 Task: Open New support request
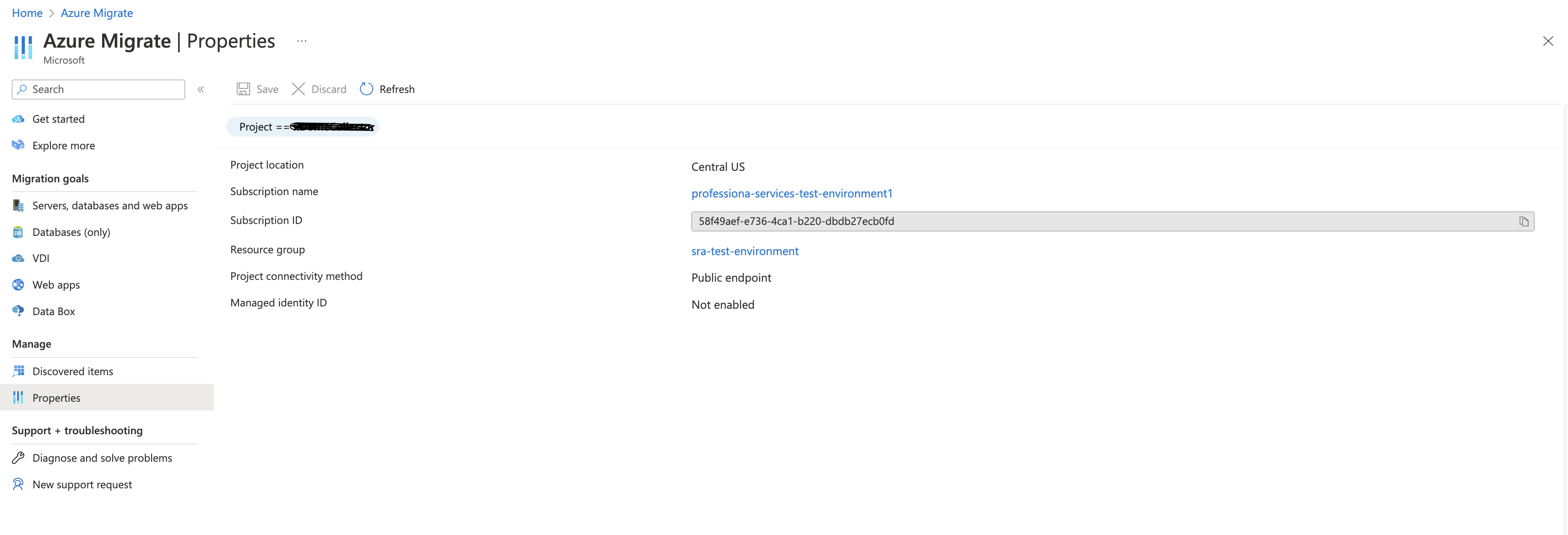click(82, 485)
